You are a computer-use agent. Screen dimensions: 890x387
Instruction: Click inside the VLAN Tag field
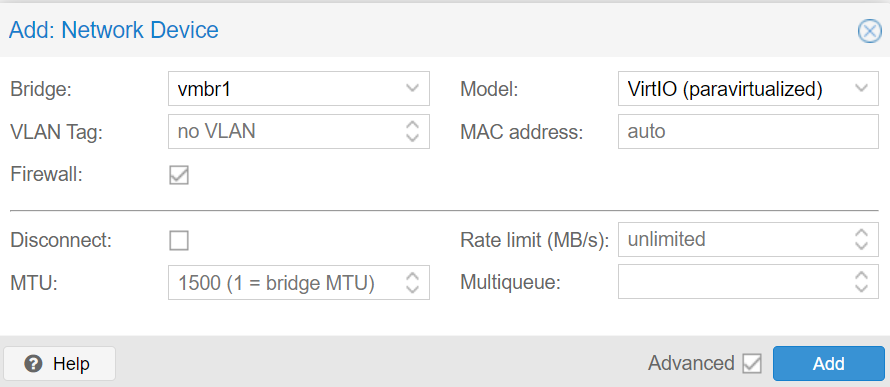[x=286, y=132]
